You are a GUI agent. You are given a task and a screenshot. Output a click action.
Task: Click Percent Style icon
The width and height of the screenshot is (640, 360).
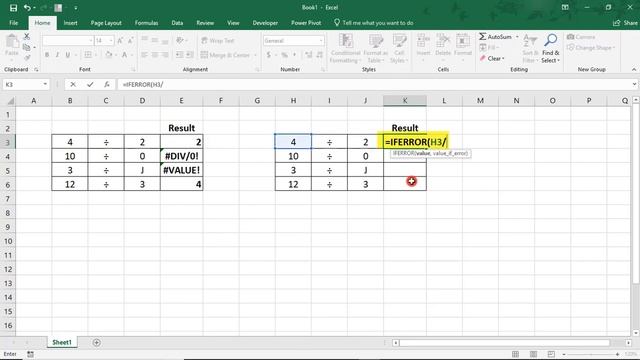[x=284, y=55]
